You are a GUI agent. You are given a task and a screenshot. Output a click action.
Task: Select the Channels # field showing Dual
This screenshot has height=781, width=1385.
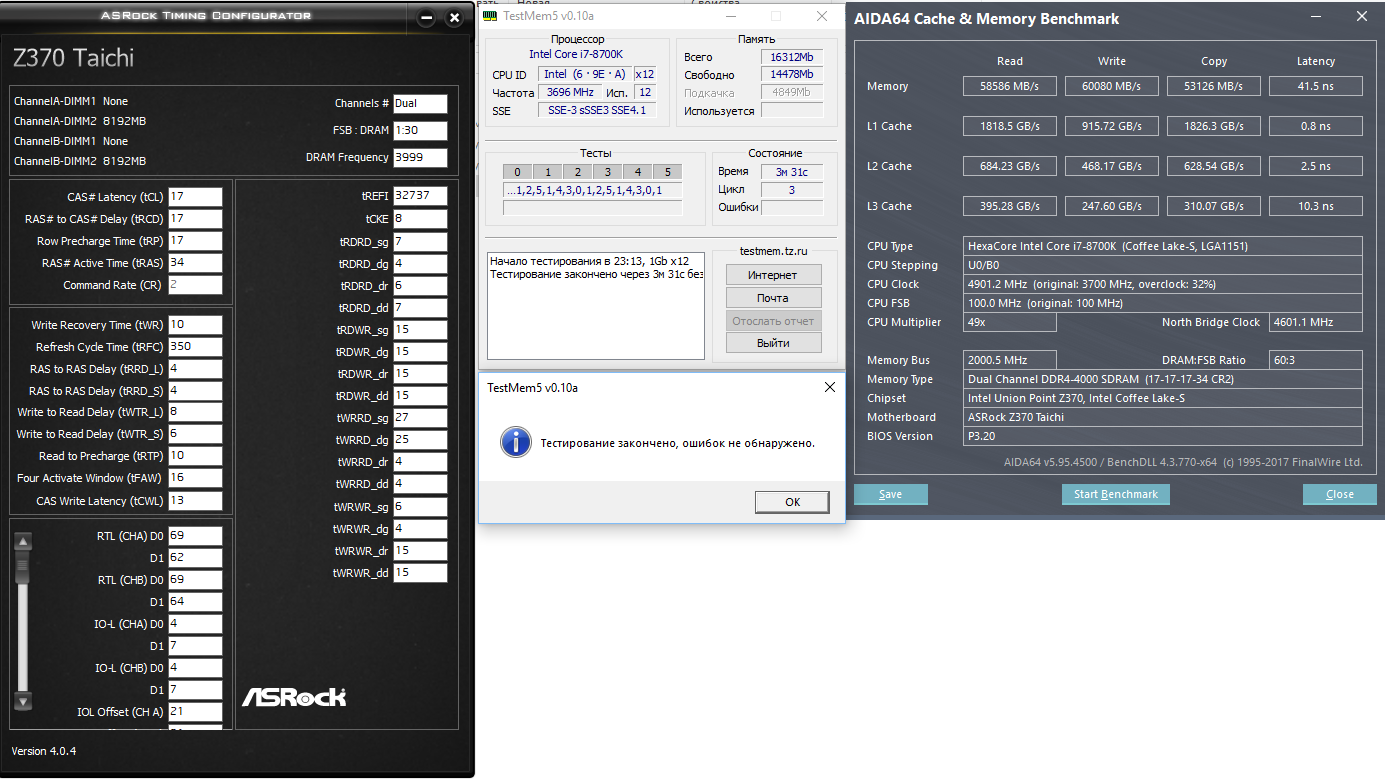pyautogui.click(x=420, y=103)
